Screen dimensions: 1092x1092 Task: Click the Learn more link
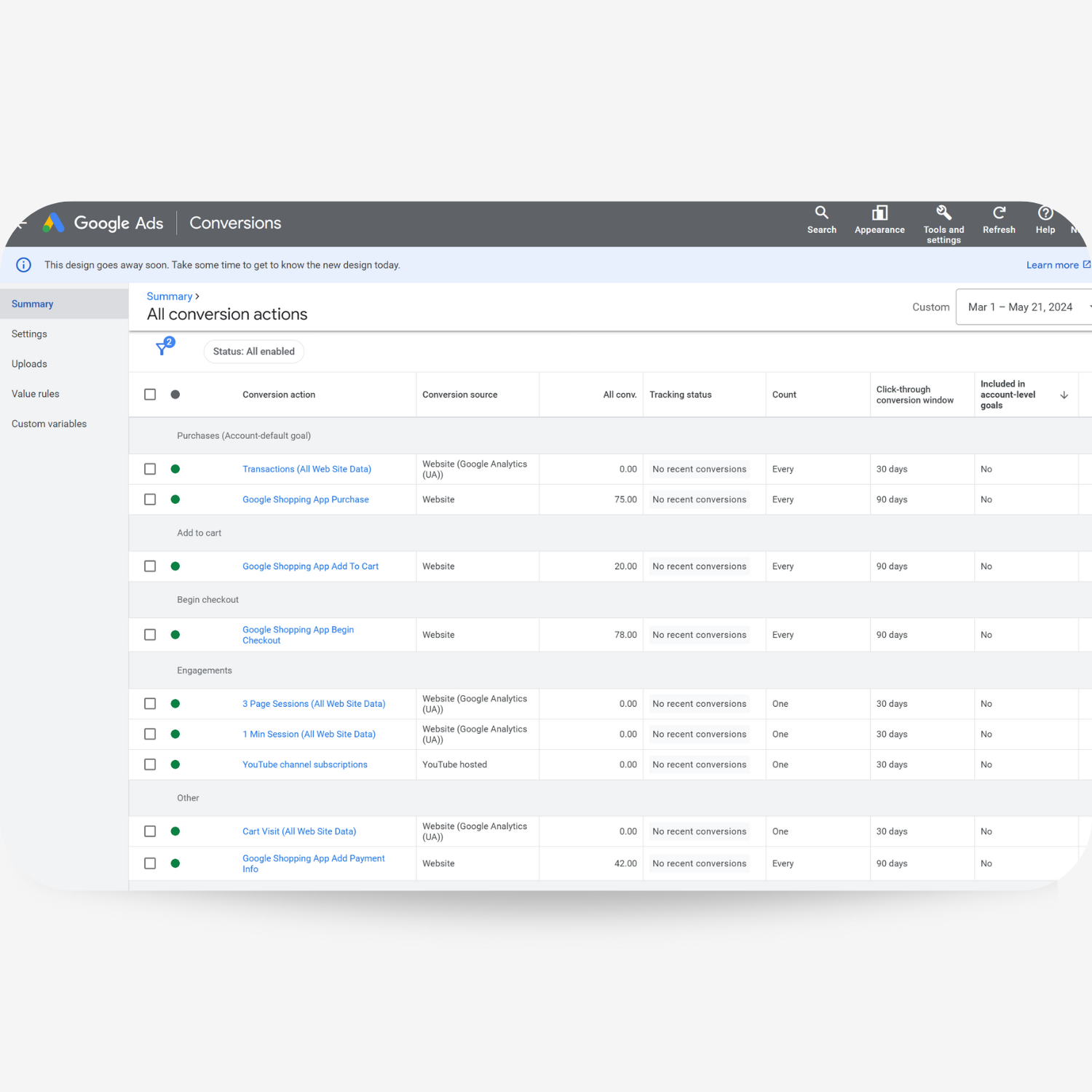1059,265
